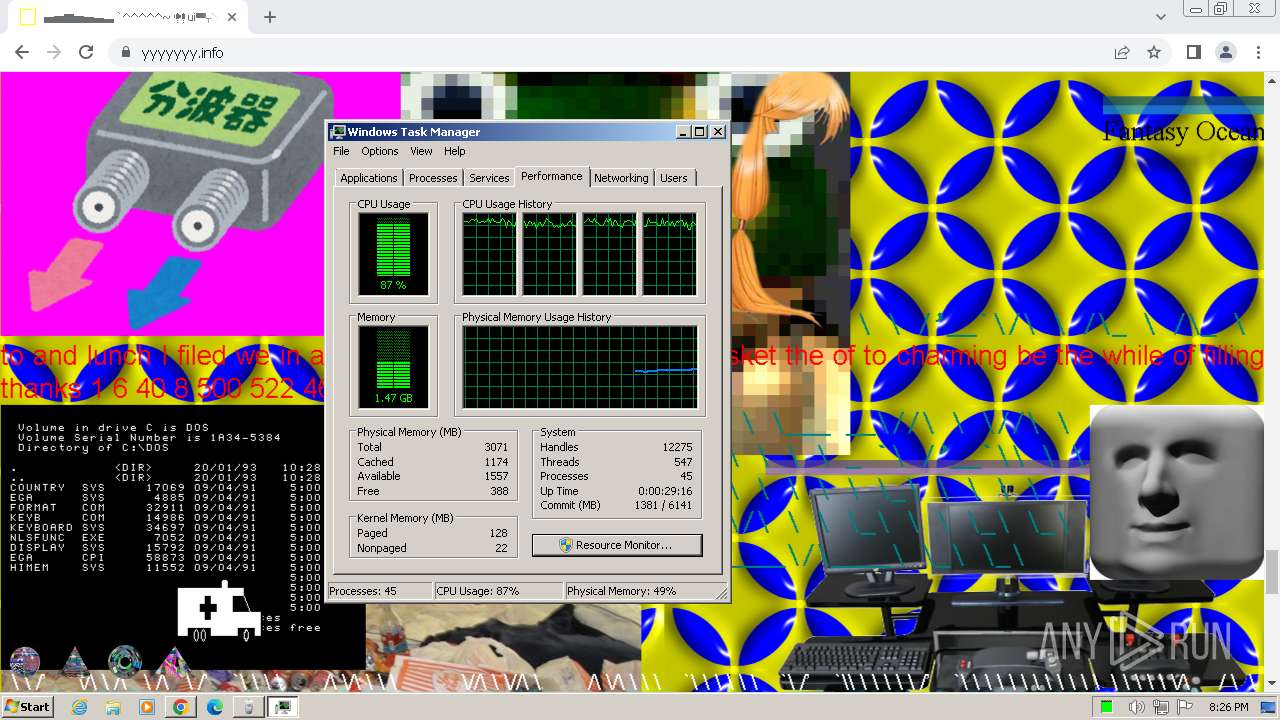Click the gray 3D blocky face image
The height and width of the screenshot is (720, 1280).
coord(1176,492)
